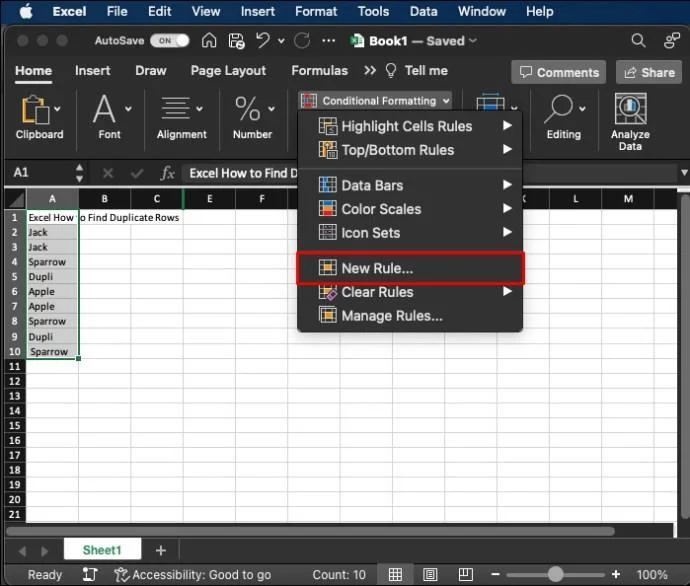This screenshot has height=586, width=690.
Task: Toggle the AutoSave switch
Action: tap(172, 41)
